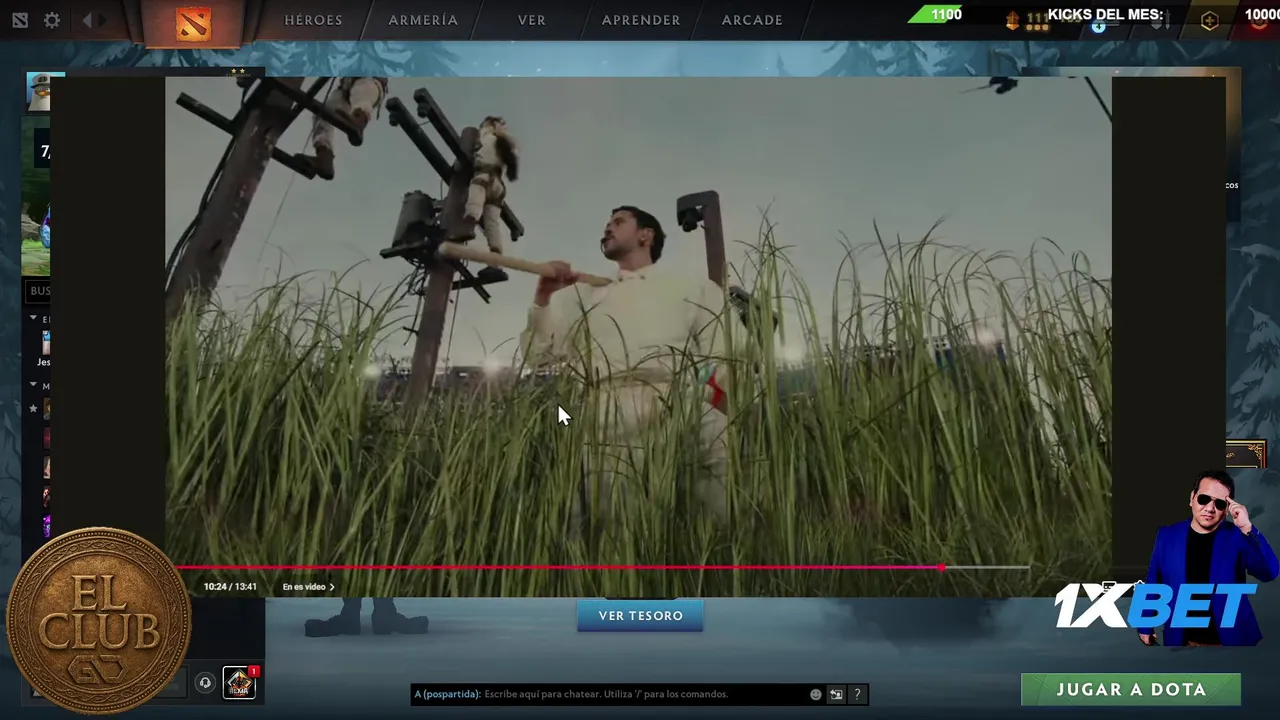Click the friends search field

(39, 291)
